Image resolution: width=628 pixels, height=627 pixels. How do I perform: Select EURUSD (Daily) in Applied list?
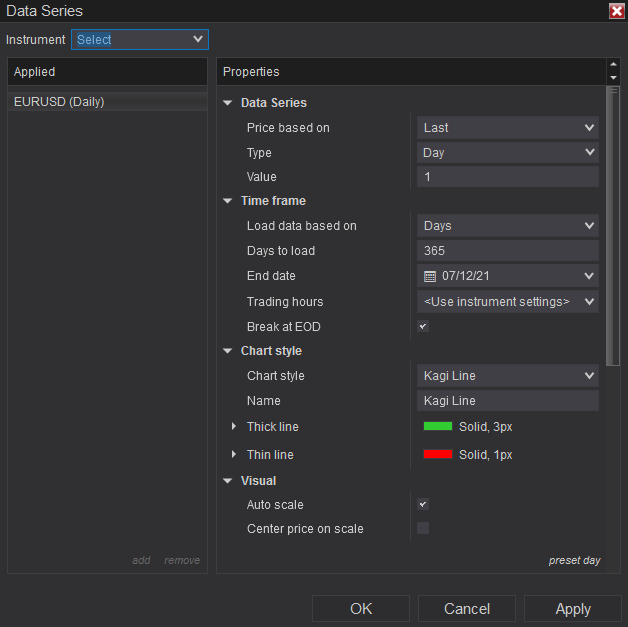(59, 102)
